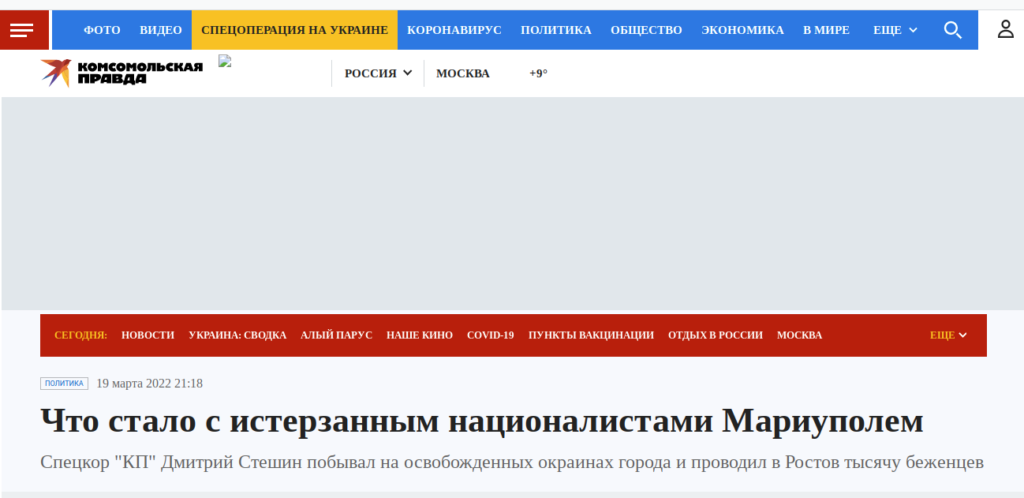Open АЛЫЙ ПАРУС link
Image resolution: width=1024 pixels, height=498 pixels.
(x=336, y=335)
